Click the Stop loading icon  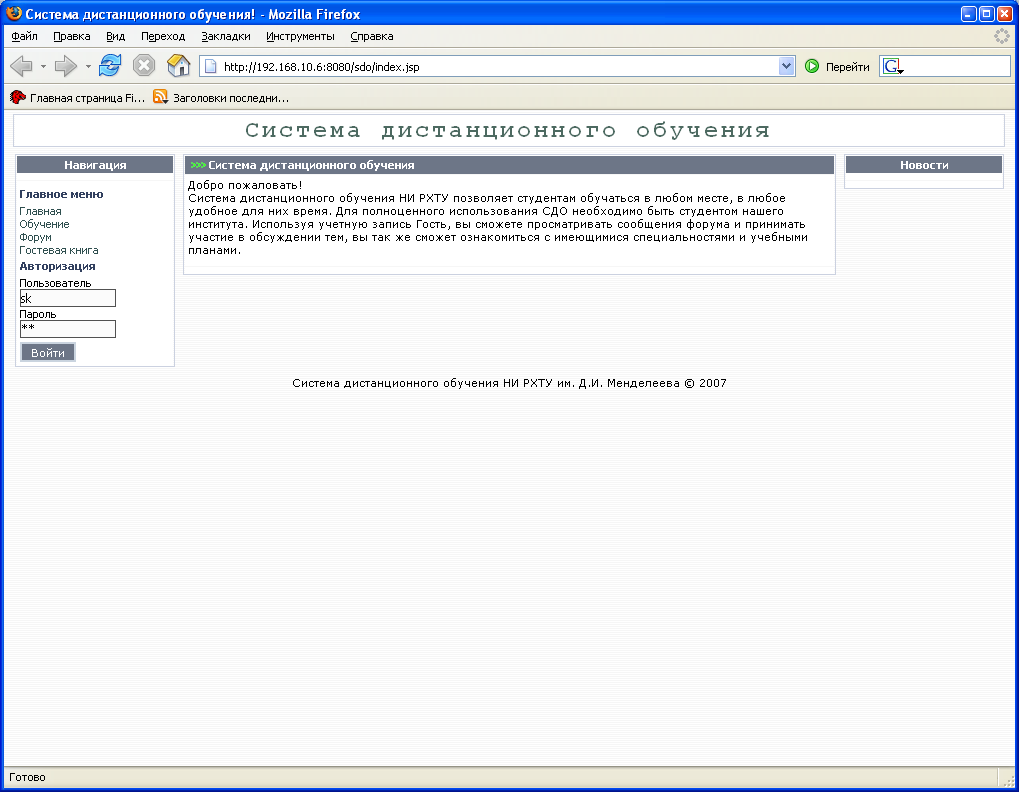pyautogui.click(x=144, y=66)
